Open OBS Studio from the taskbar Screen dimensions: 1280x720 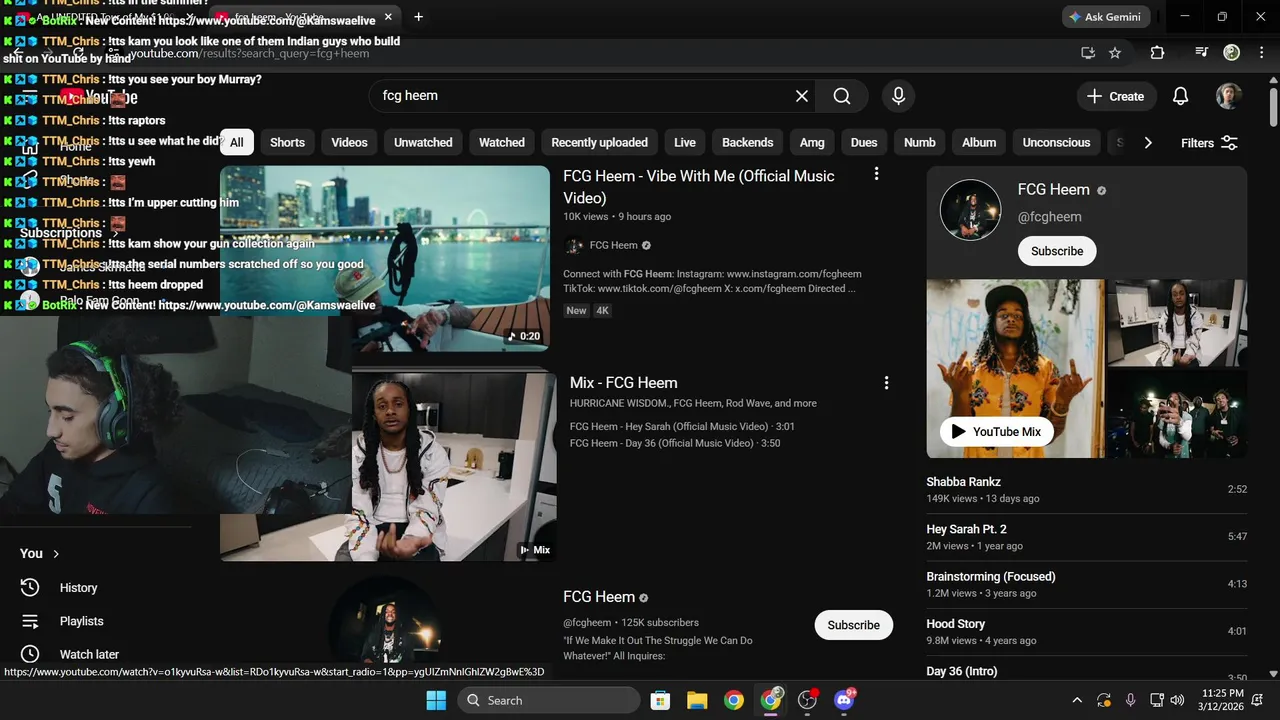pyautogui.click(x=807, y=700)
